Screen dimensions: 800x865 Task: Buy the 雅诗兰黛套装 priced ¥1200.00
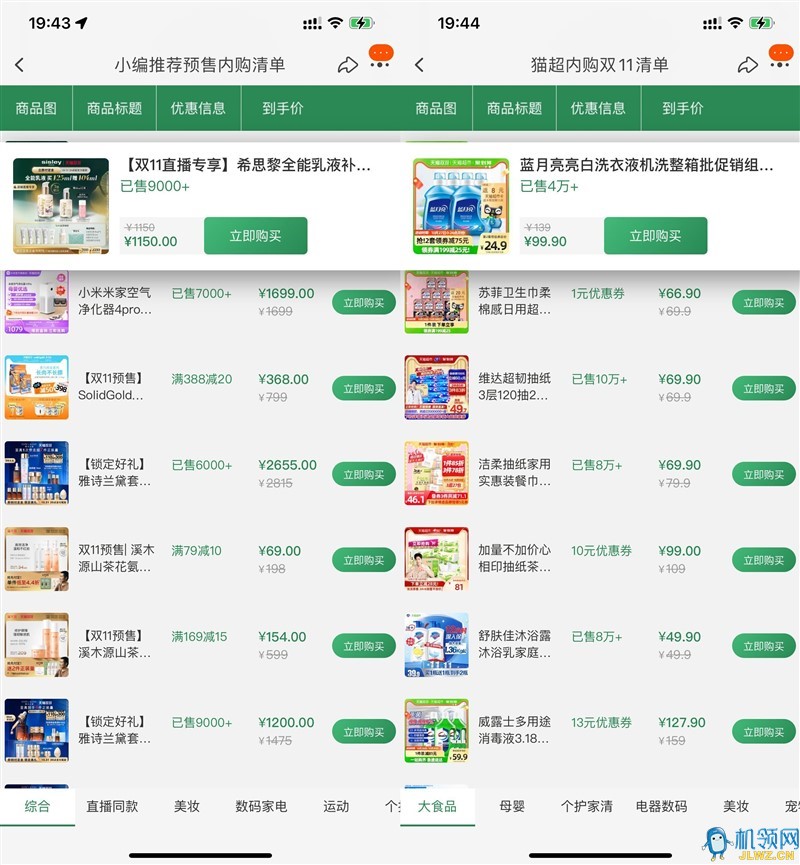coord(364,732)
